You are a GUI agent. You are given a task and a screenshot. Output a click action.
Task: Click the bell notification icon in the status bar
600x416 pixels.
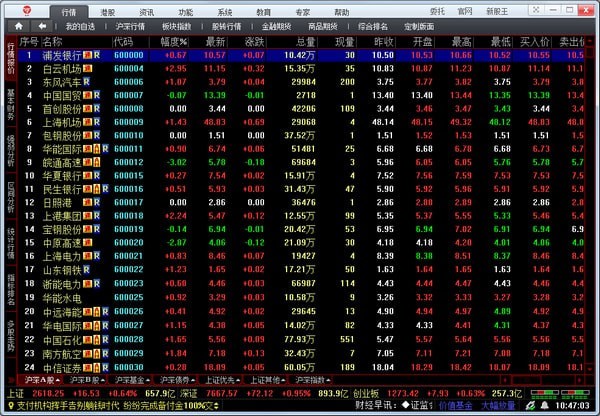coord(544,406)
